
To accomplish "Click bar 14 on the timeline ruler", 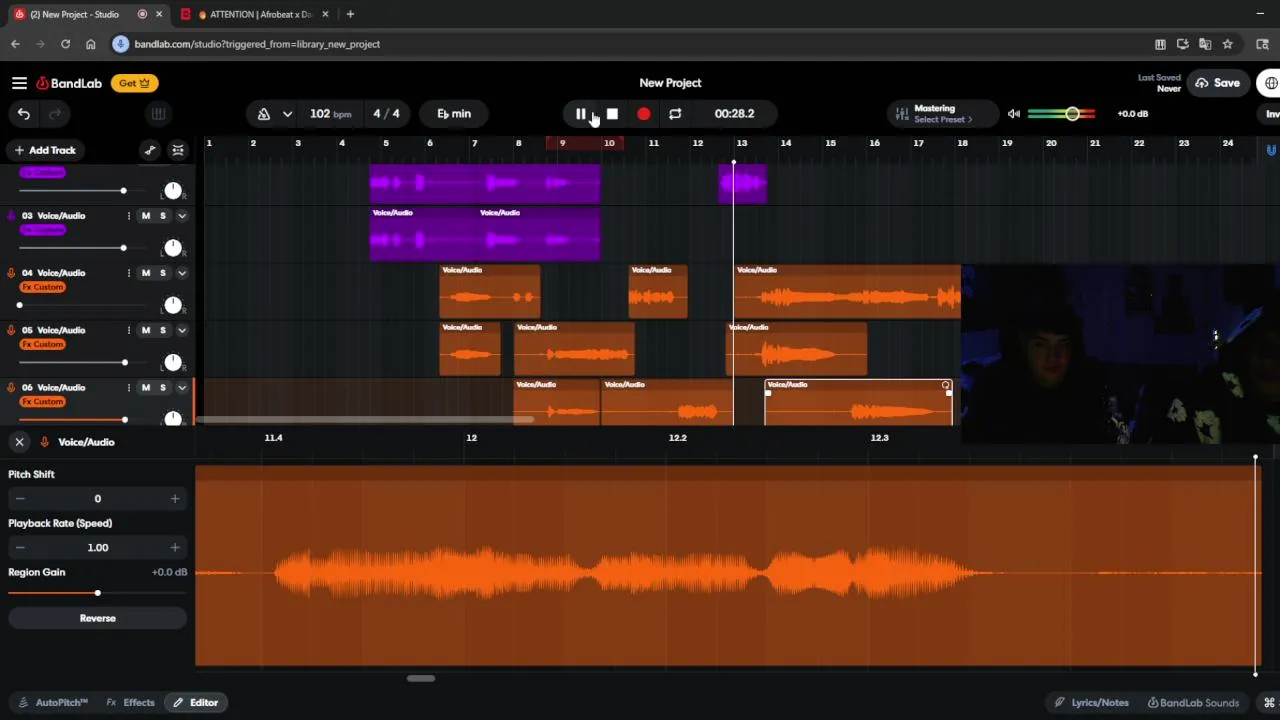I will point(786,143).
